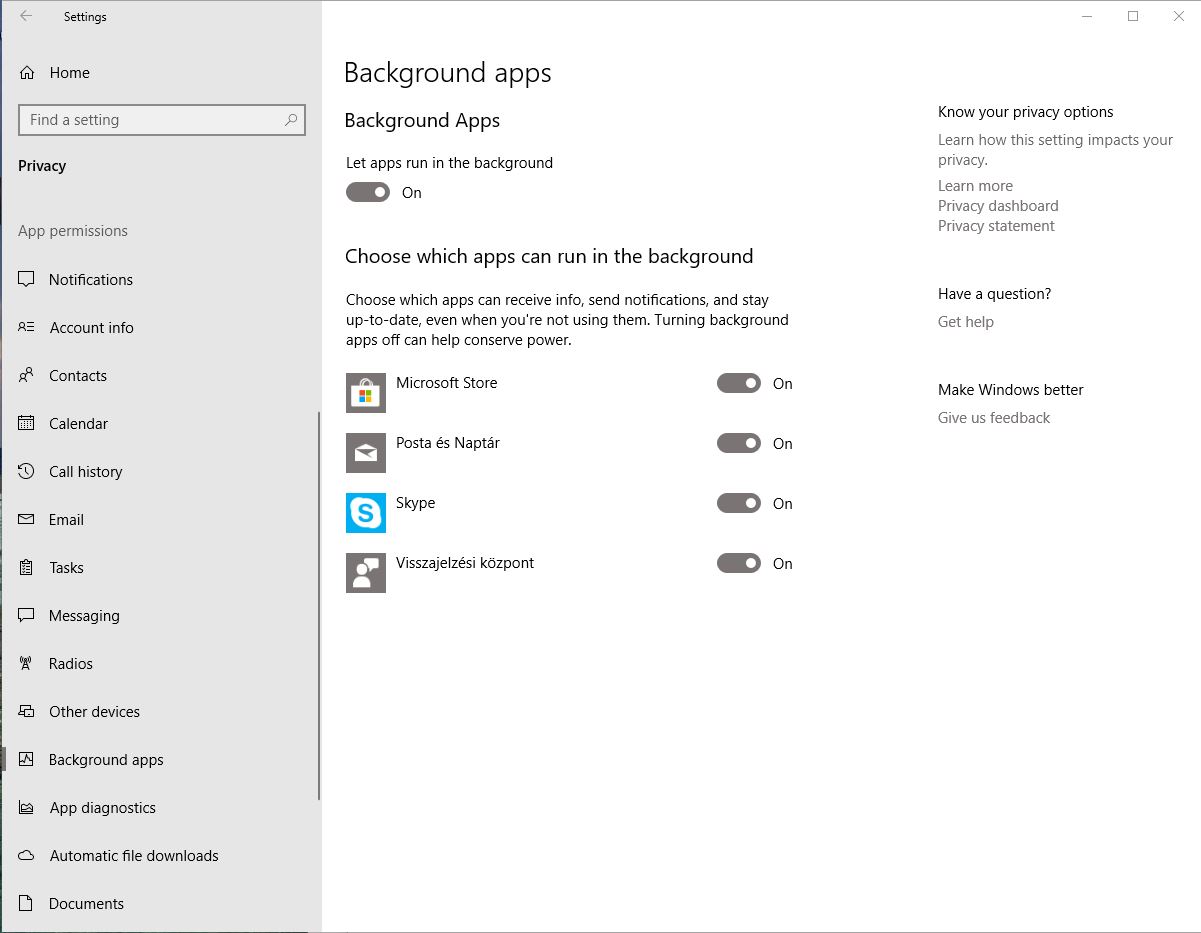
Task: Click the search magnifier icon
Action: tap(291, 120)
